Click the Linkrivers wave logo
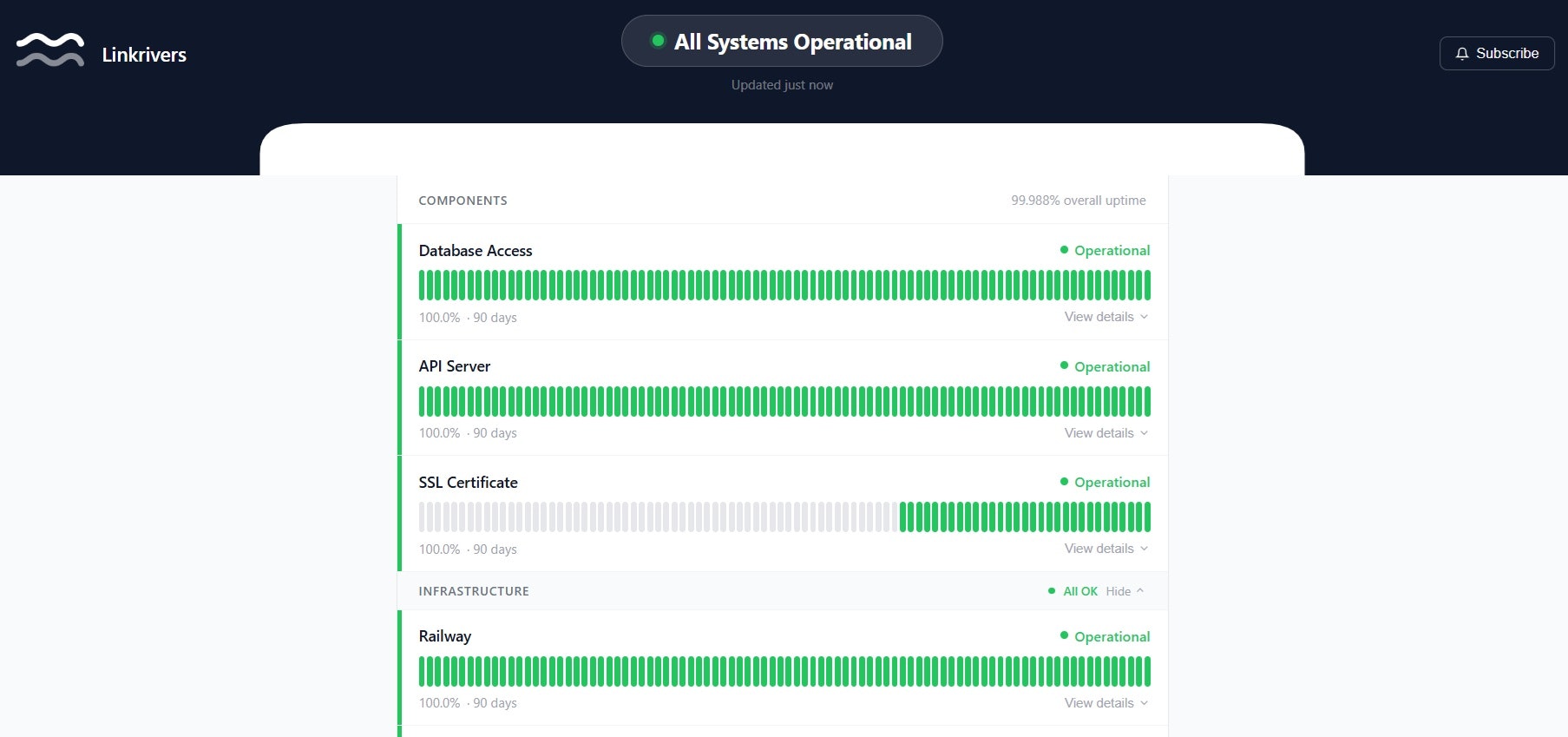This screenshot has height=737, width=1568. click(x=50, y=50)
